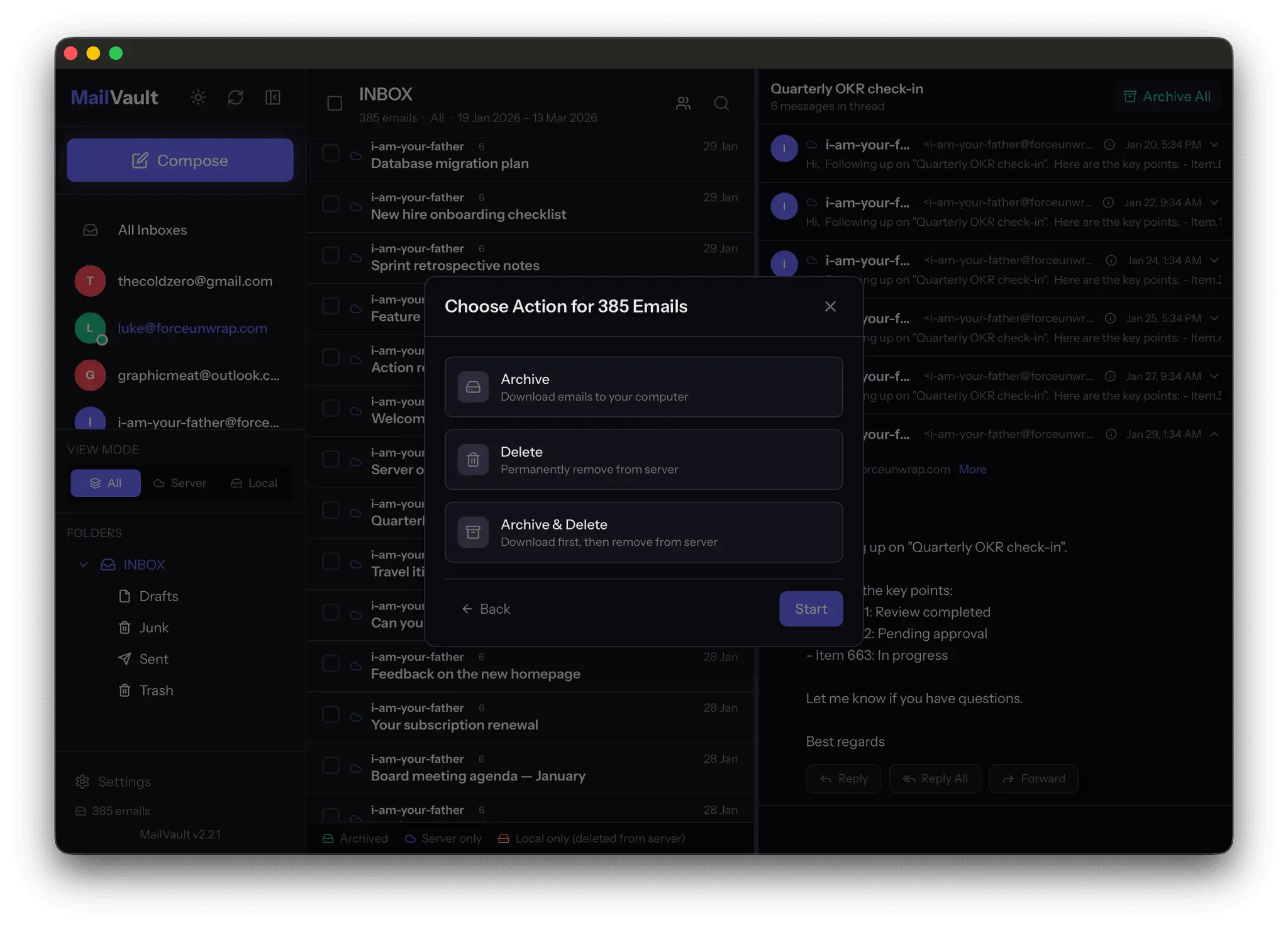Click the info icon on Jan 25 message
This screenshot has width=1288, height=927.
(x=1111, y=318)
